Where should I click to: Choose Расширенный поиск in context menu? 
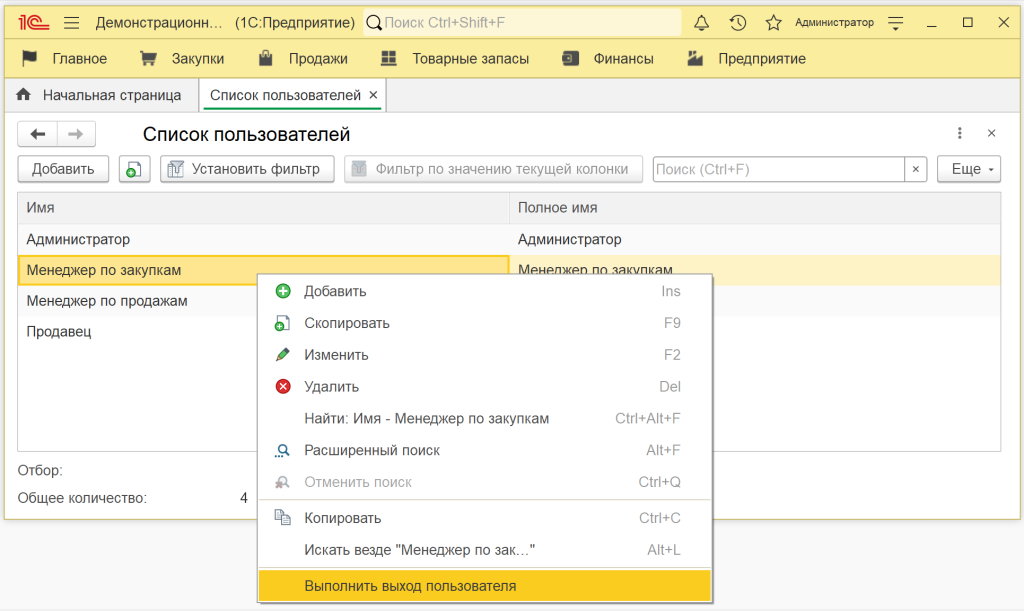click(x=485, y=450)
